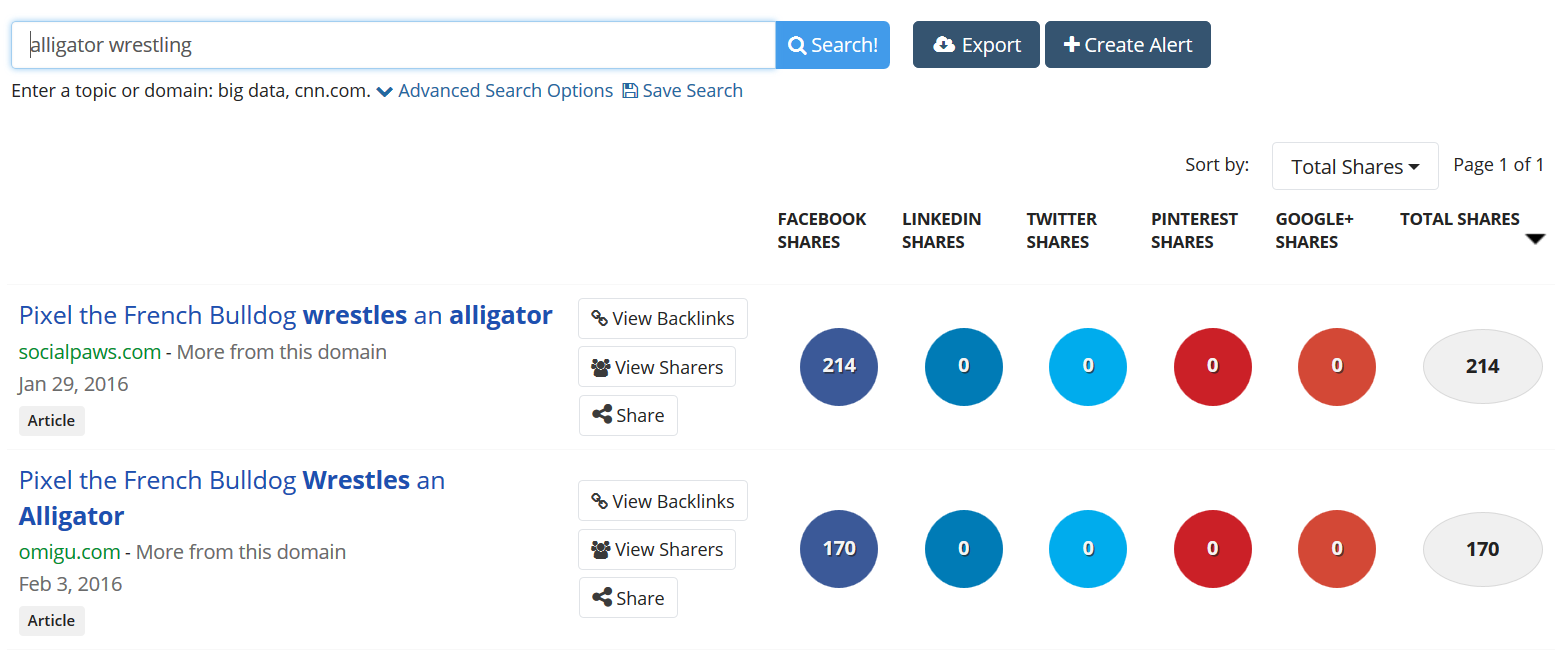Click in the alligator wrestling search field
Screen dimensions: 1558x656
pos(393,45)
